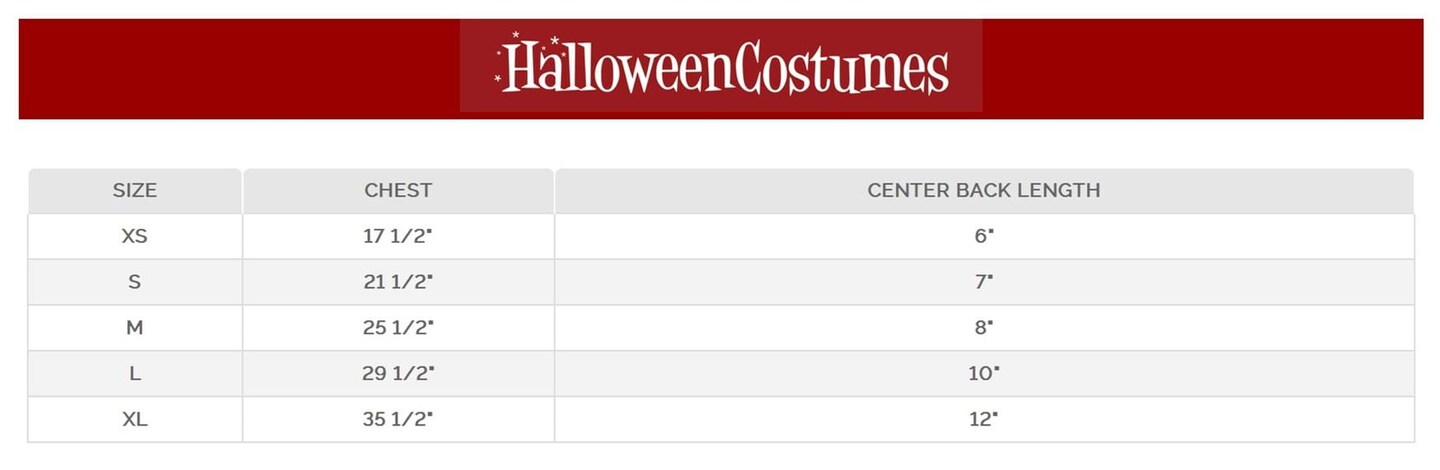1440x470 pixels.
Task: Highlight the 29 1/2" chest value
Action: [x=398, y=374]
